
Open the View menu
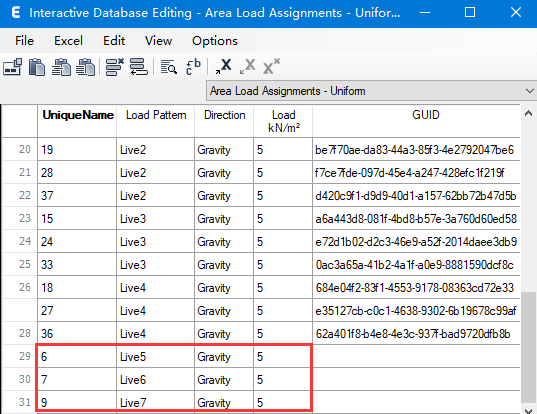click(x=158, y=41)
